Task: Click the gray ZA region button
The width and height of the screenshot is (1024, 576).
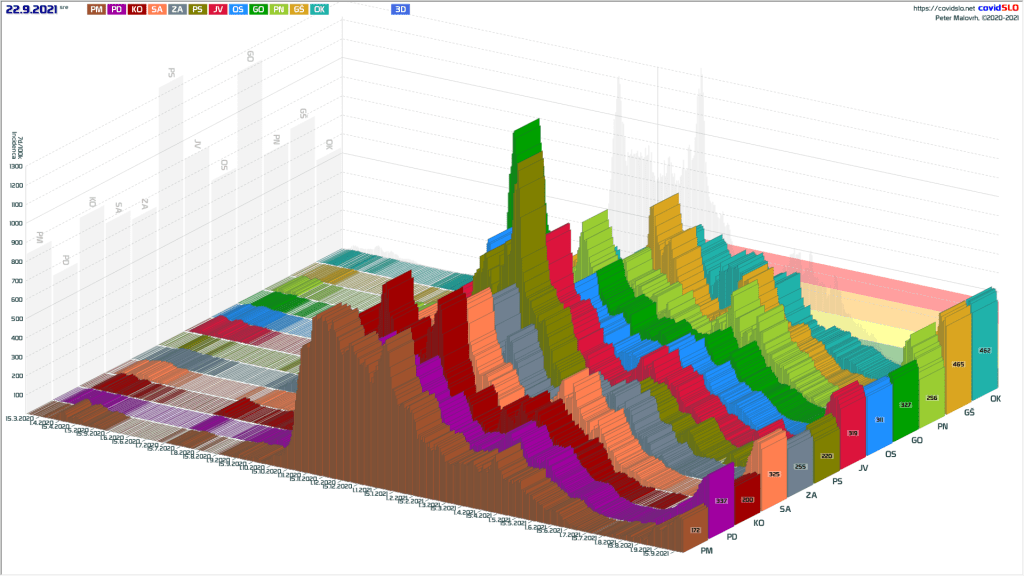Action: tap(177, 9)
